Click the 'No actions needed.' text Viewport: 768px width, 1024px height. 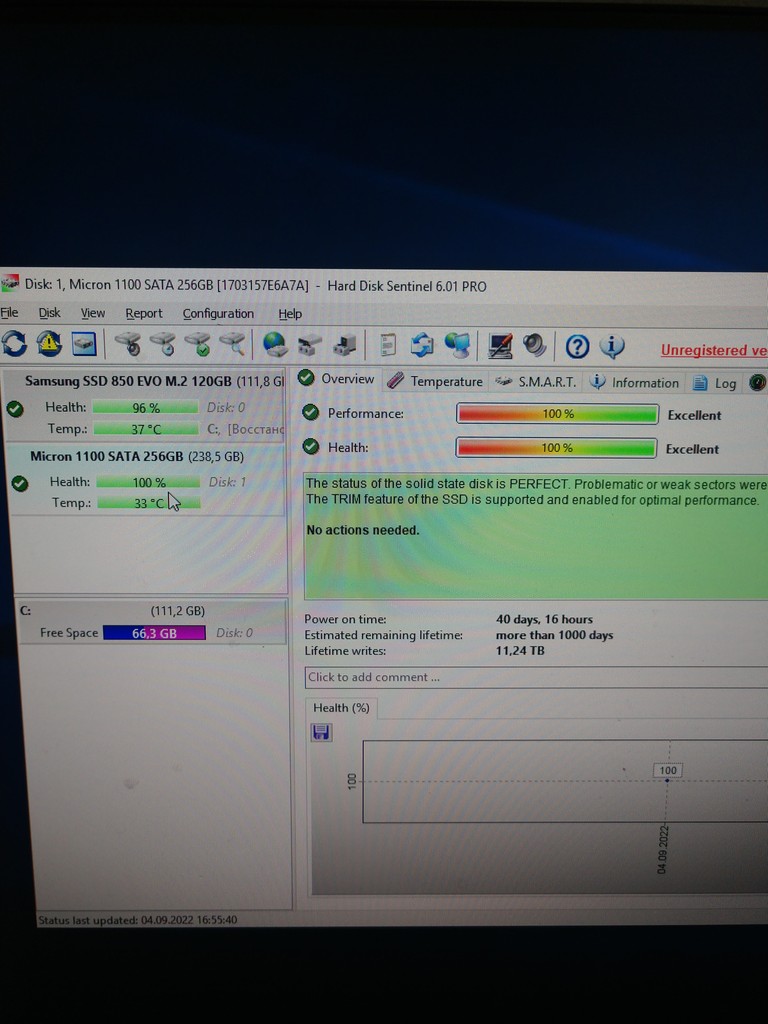tap(363, 530)
